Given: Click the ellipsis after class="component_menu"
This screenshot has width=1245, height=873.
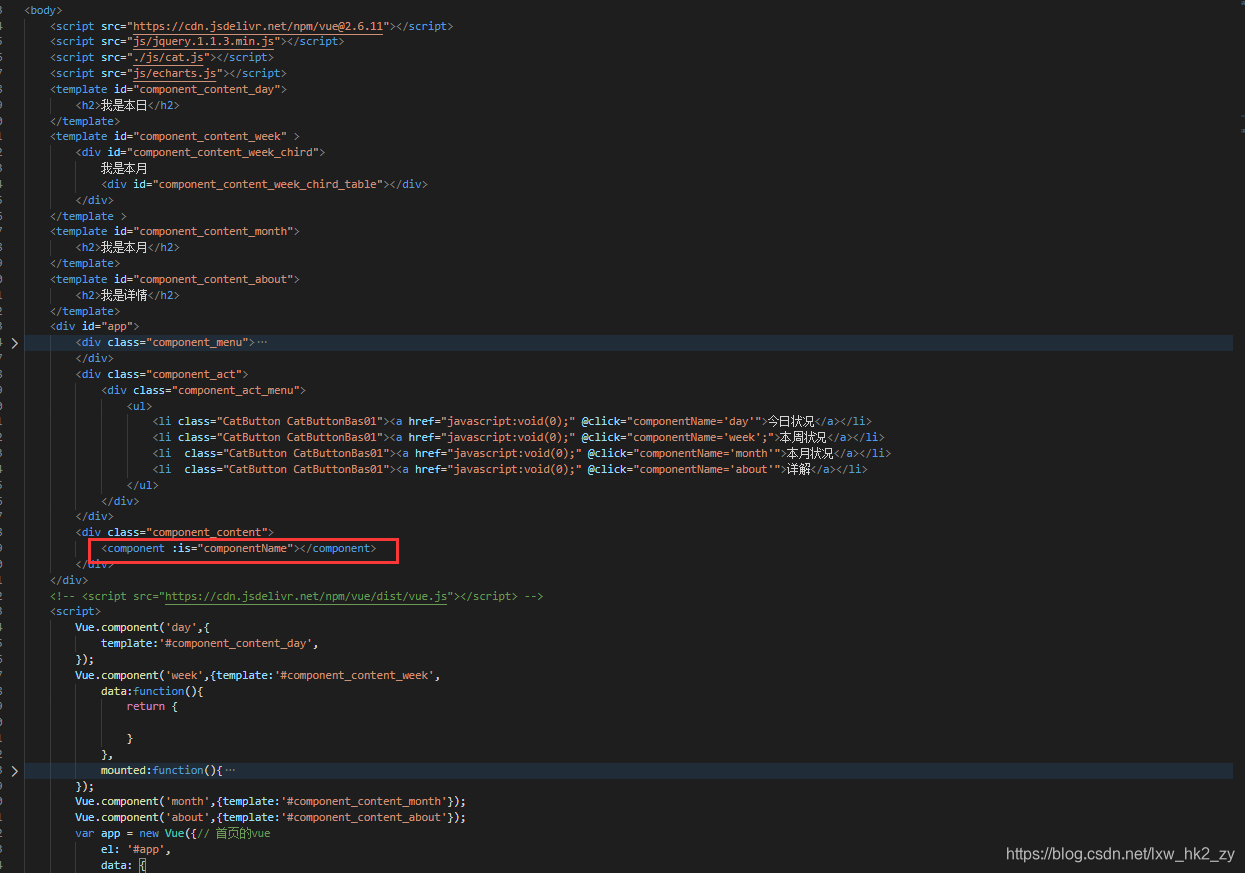Looking at the screenshot, I should (x=262, y=343).
